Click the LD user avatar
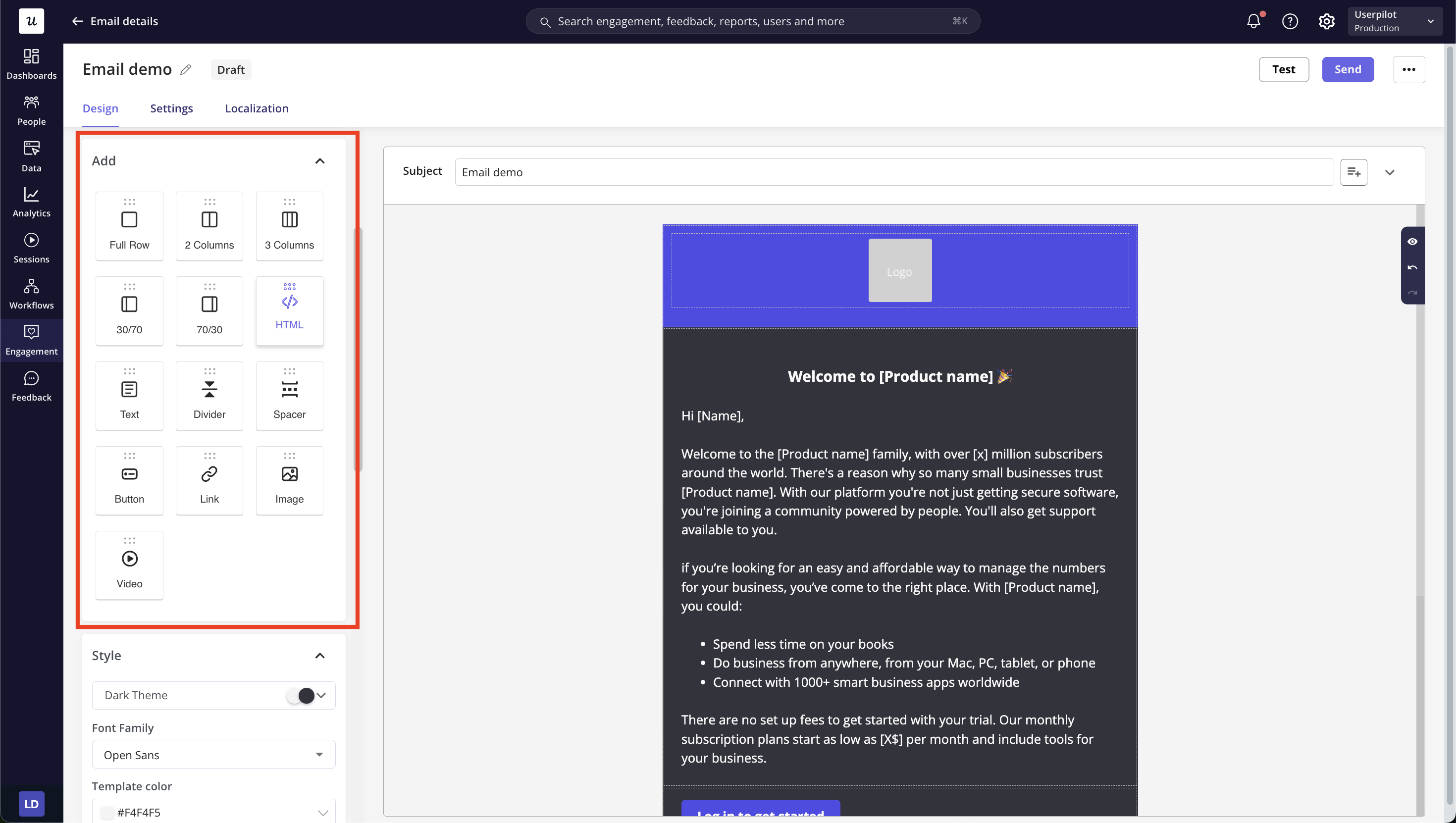1456x823 pixels. 32,804
